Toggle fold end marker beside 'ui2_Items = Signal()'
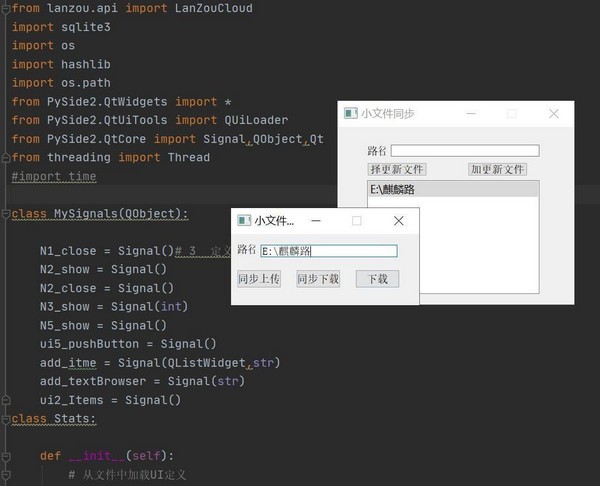 [5, 400]
